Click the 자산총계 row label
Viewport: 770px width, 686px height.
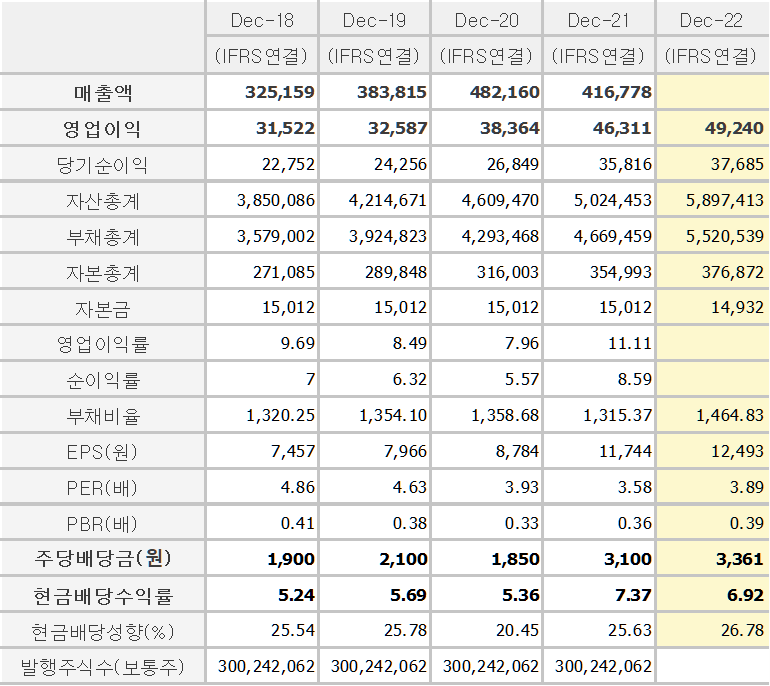103,201
